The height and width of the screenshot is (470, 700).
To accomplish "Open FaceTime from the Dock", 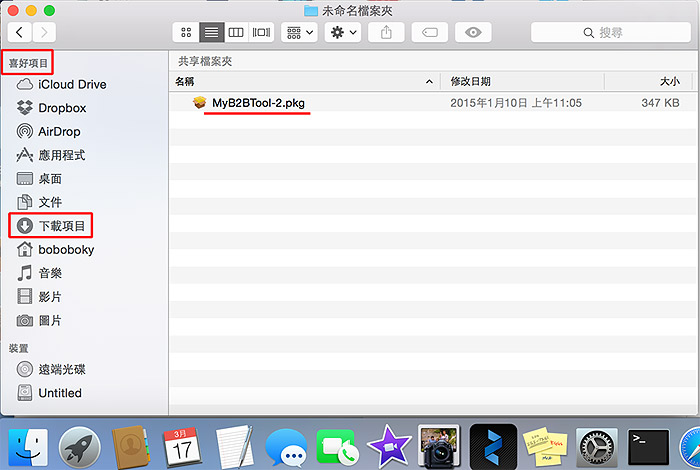I will click(x=338, y=447).
